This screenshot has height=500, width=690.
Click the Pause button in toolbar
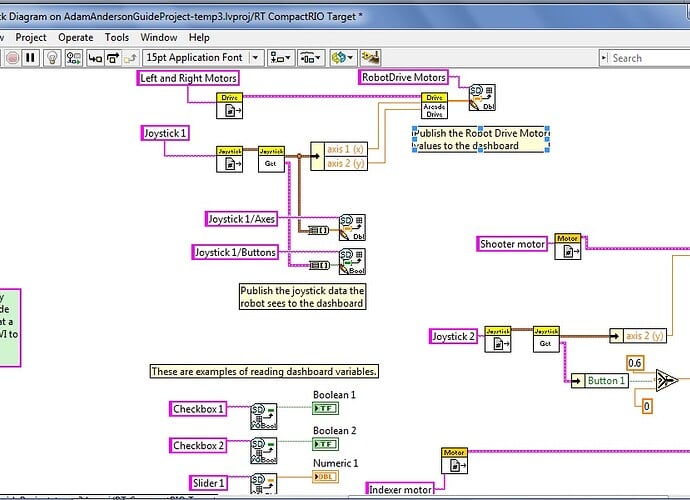30,58
